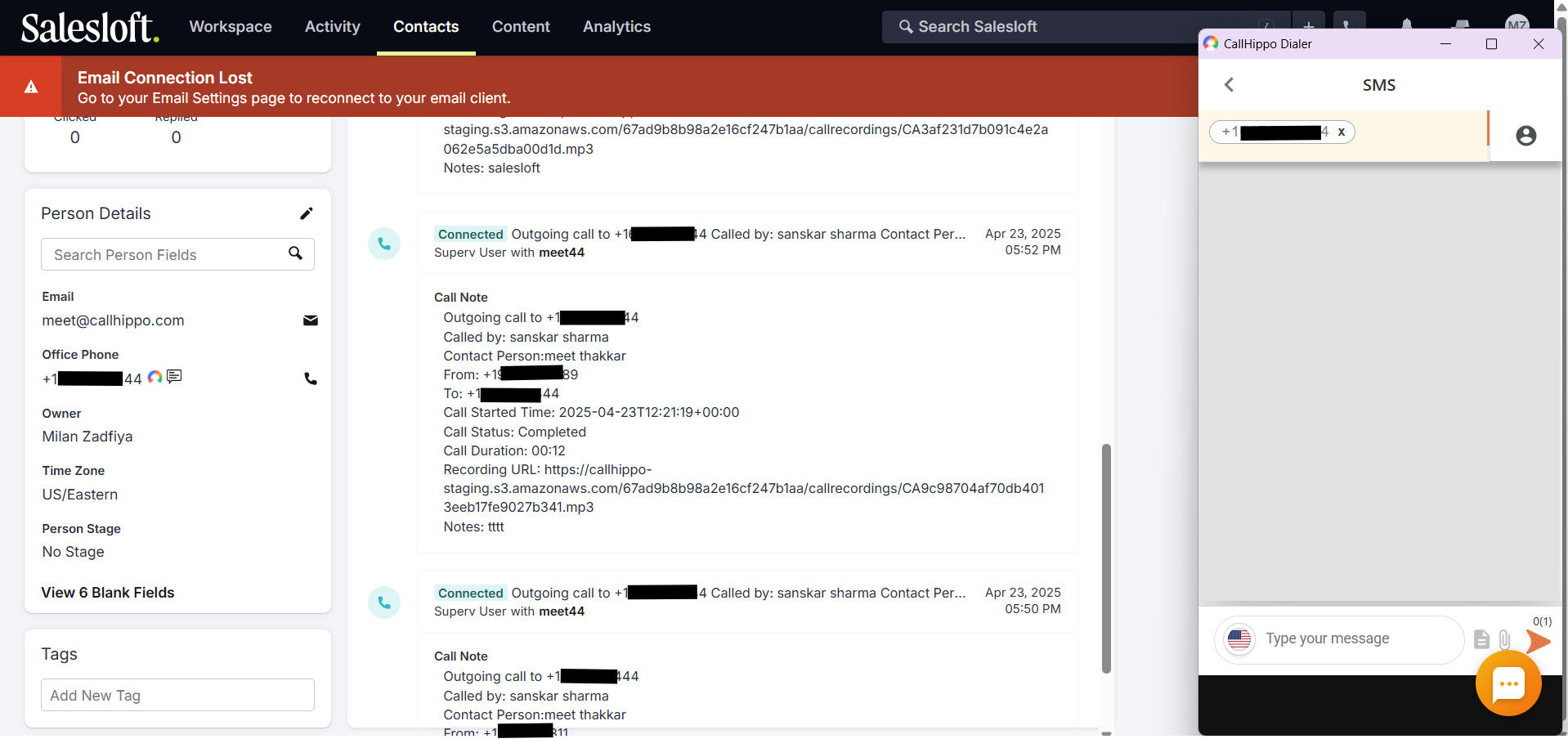Open the Workspace menu
This screenshot has width=1568, height=739.
tap(231, 27)
